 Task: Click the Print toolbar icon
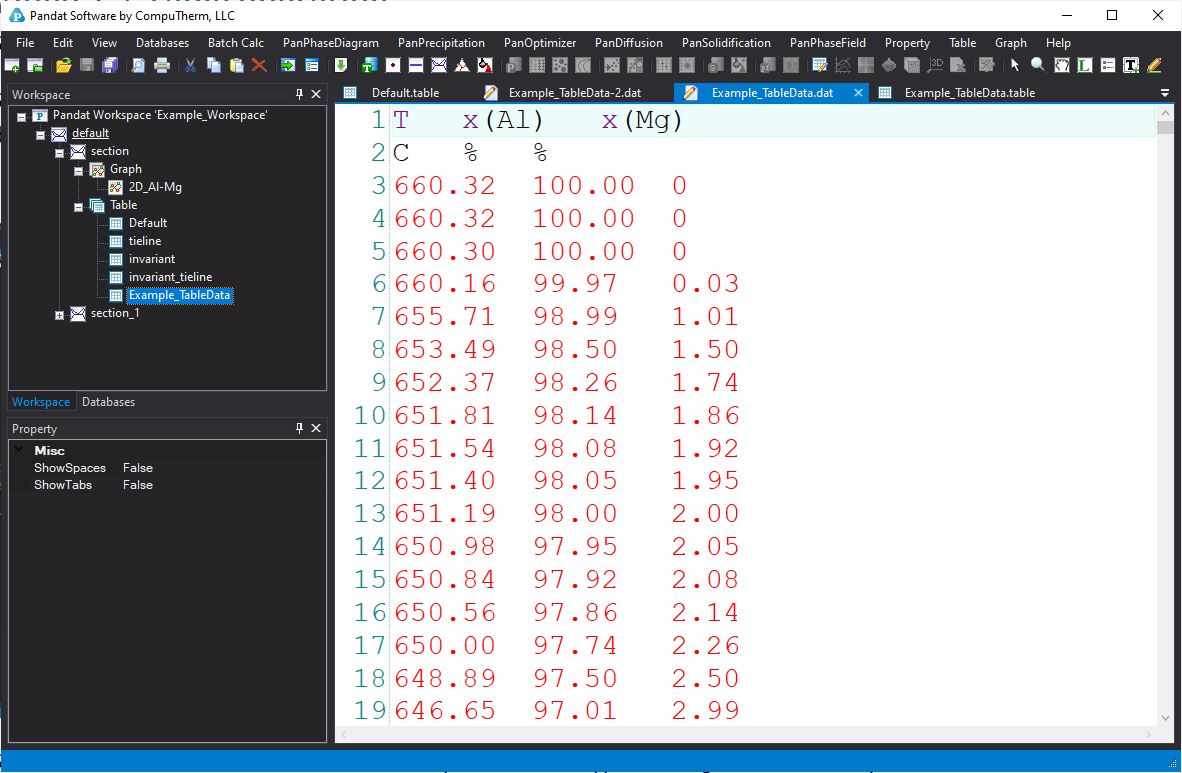(x=161, y=65)
